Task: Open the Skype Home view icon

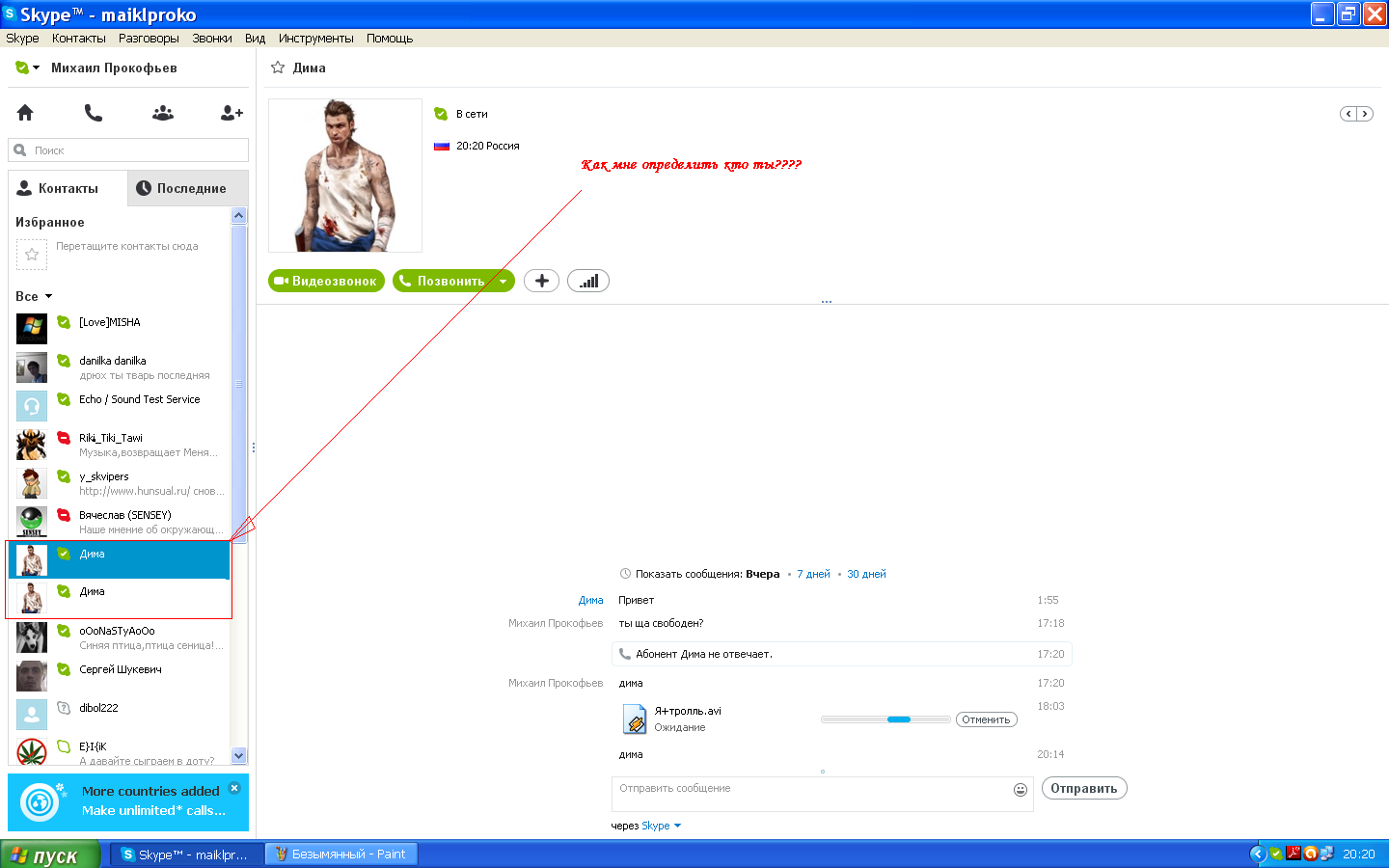Action: point(25,113)
